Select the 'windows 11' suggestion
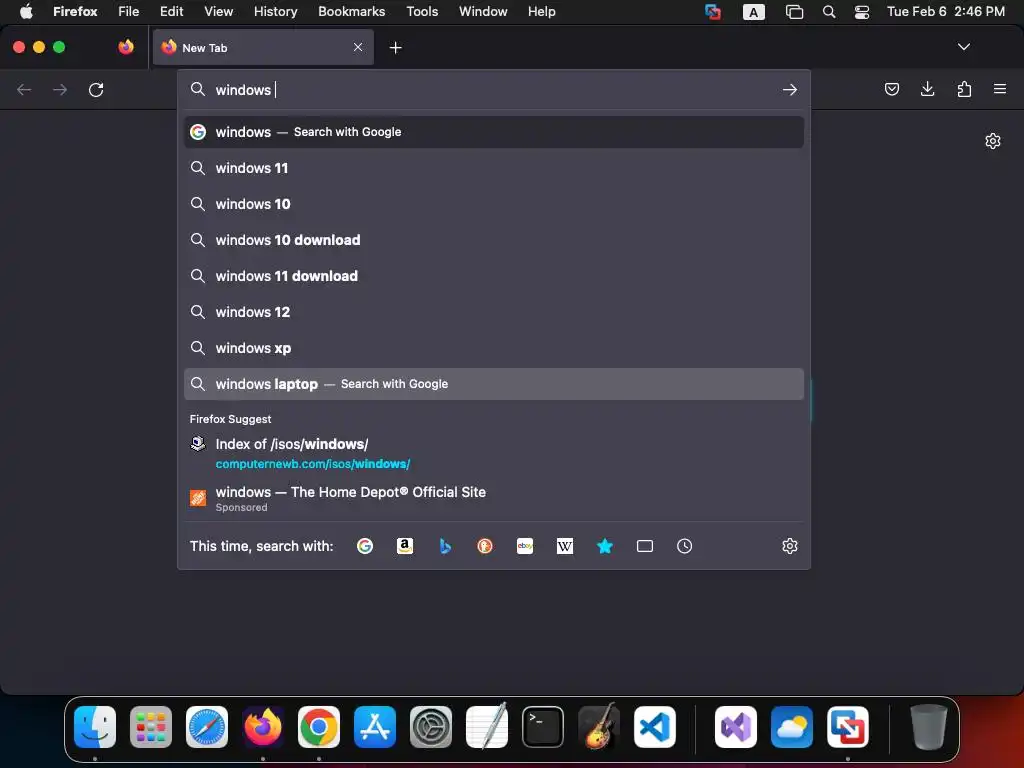The height and width of the screenshot is (768, 1024). tap(494, 168)
